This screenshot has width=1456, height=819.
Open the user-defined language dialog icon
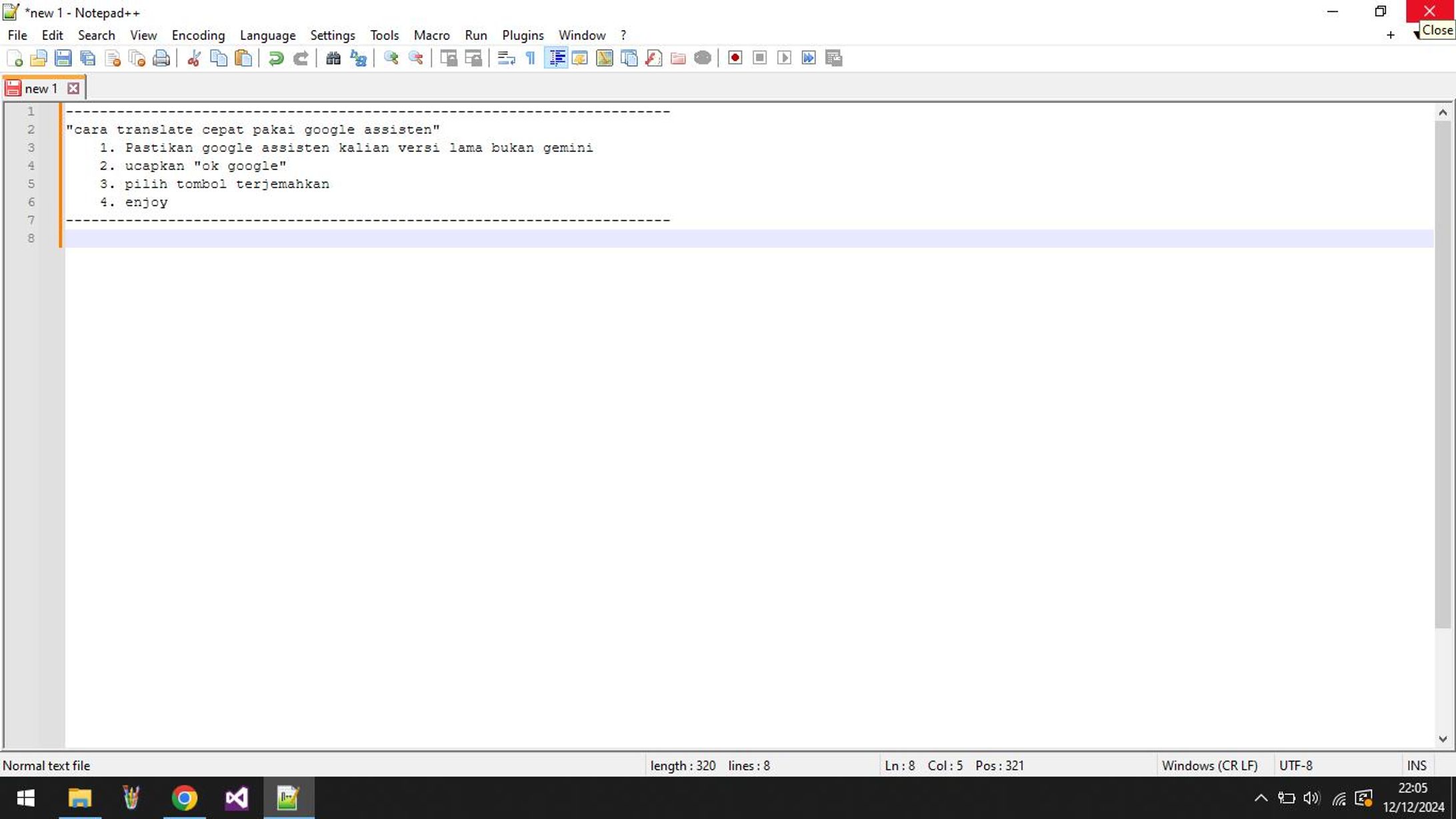pyautogui.click(x=580, y=59)
